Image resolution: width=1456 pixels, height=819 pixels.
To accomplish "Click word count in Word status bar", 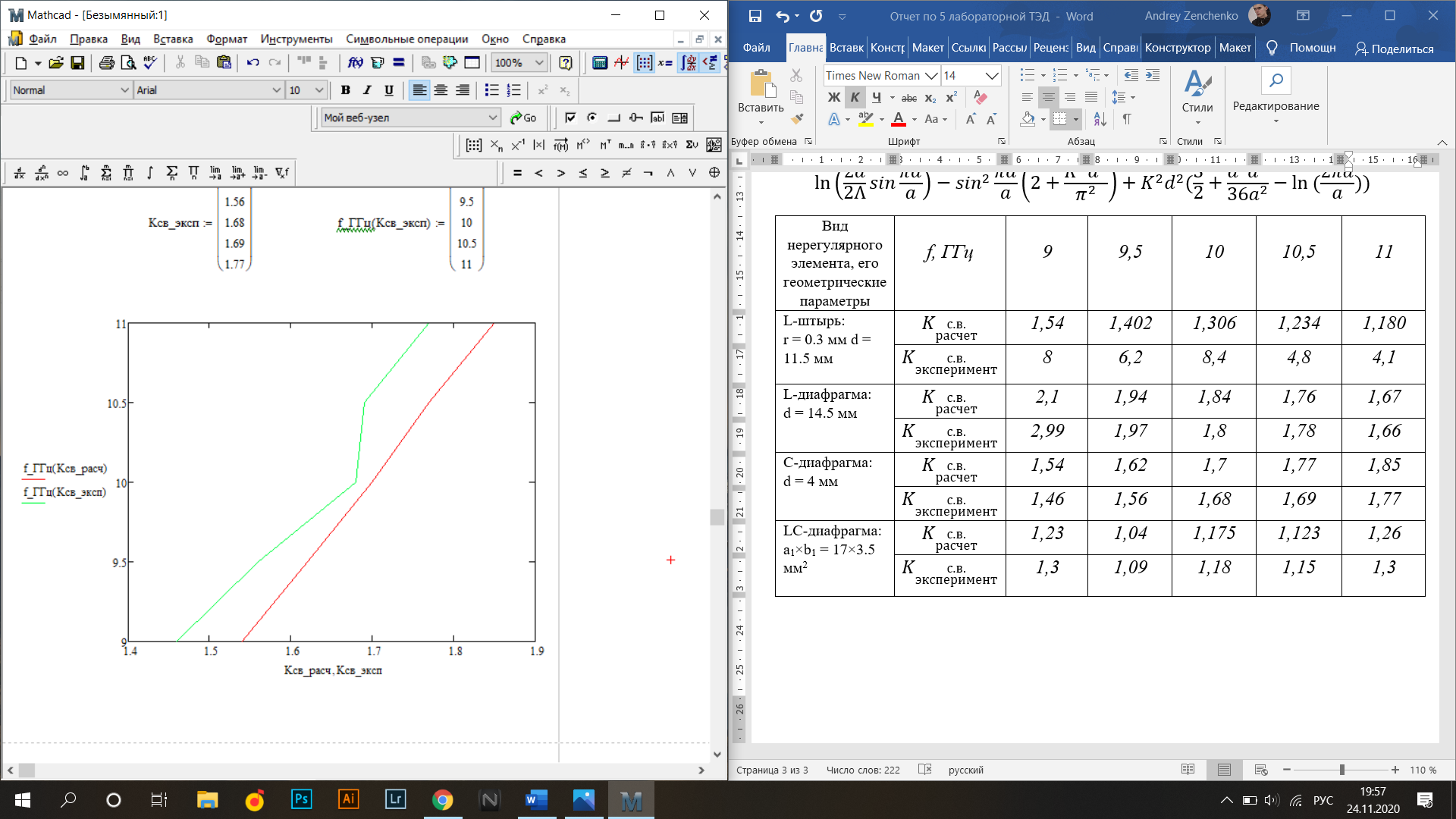I will [x=862, y=770].
